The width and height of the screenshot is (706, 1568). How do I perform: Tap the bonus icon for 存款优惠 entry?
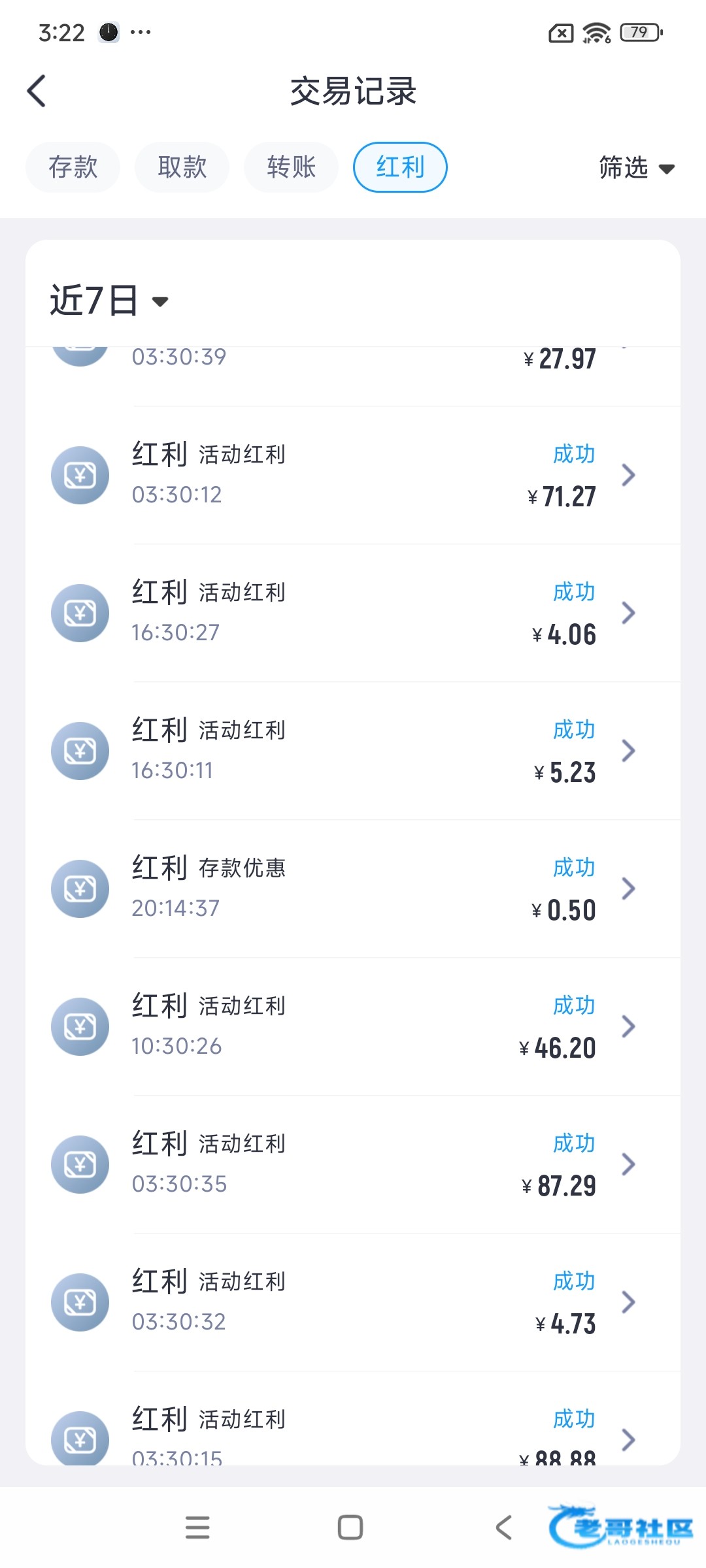80,889
